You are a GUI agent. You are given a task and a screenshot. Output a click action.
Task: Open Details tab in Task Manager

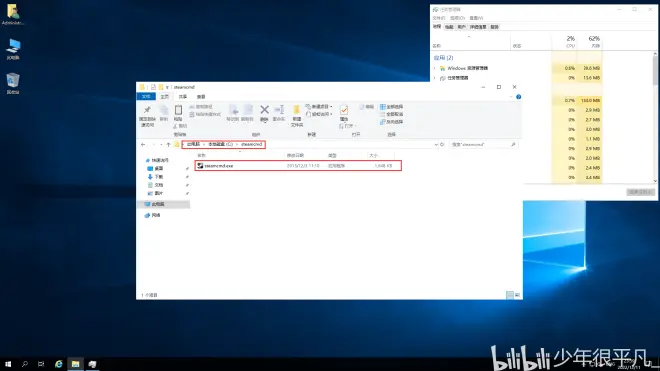(478, 27)
